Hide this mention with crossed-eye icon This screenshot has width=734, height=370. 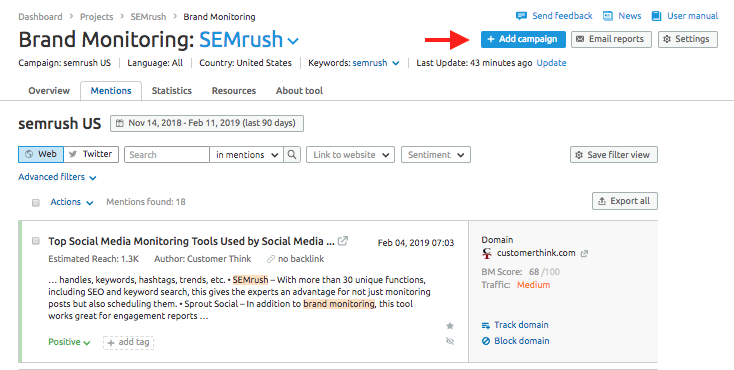pos(450,341)
